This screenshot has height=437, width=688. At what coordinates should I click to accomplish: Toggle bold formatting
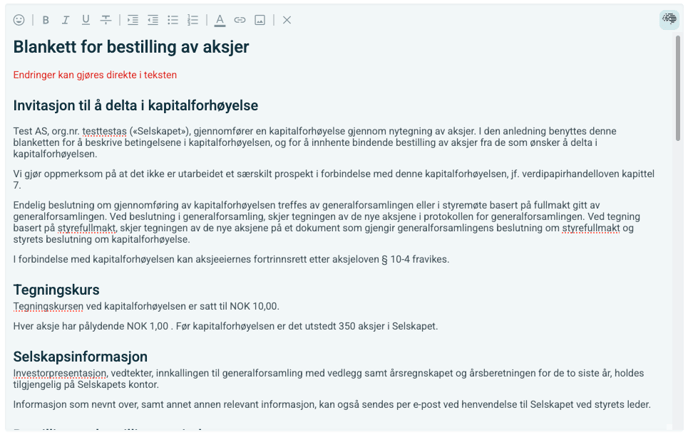tap(45, 20)
